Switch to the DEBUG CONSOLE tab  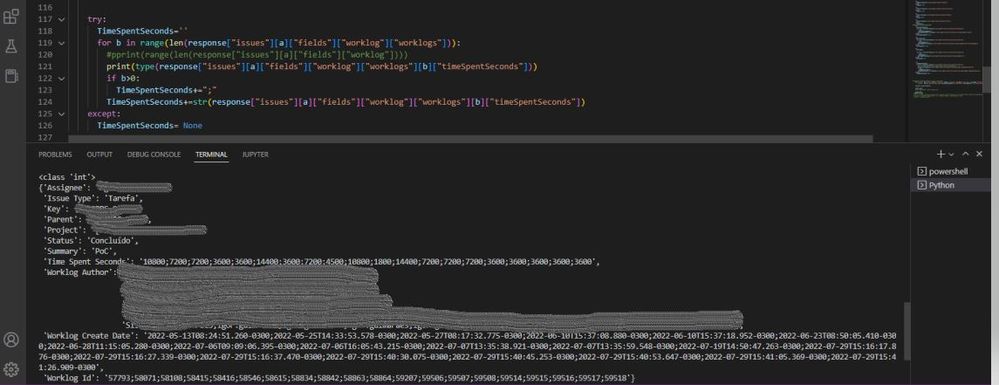click(x=154, y=155)
